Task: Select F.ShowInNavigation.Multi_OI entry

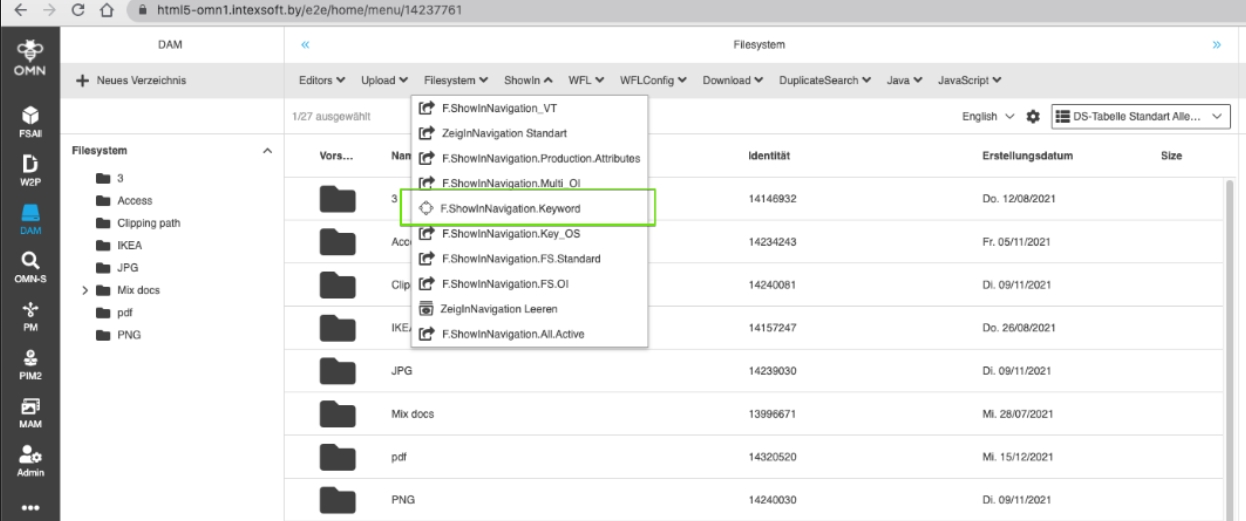Action: 529,183
